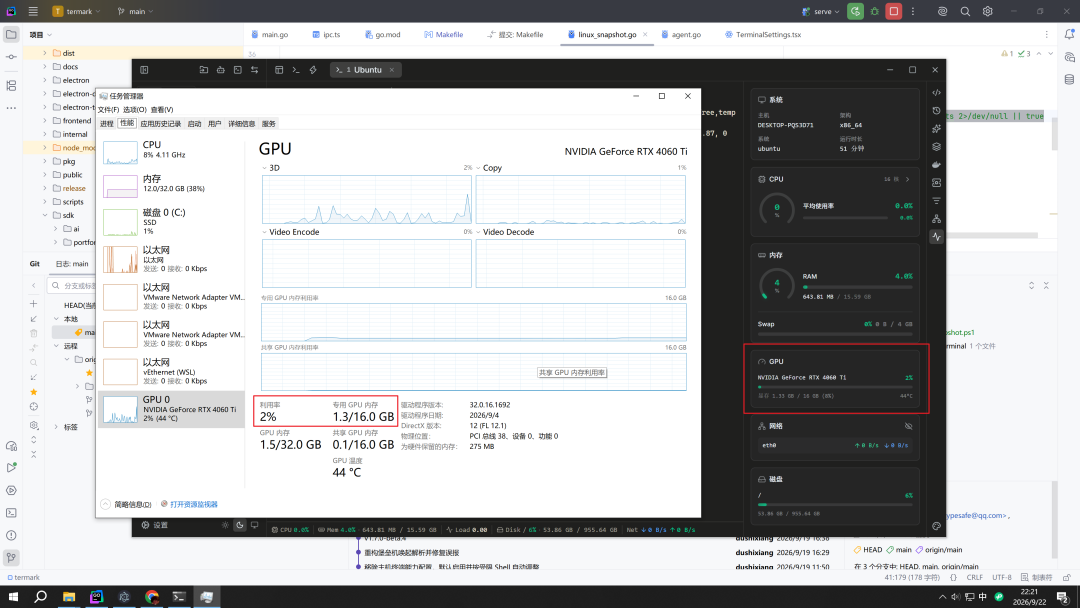
Task: Expand the docs folder in project tree
Action: coord(45,67)
